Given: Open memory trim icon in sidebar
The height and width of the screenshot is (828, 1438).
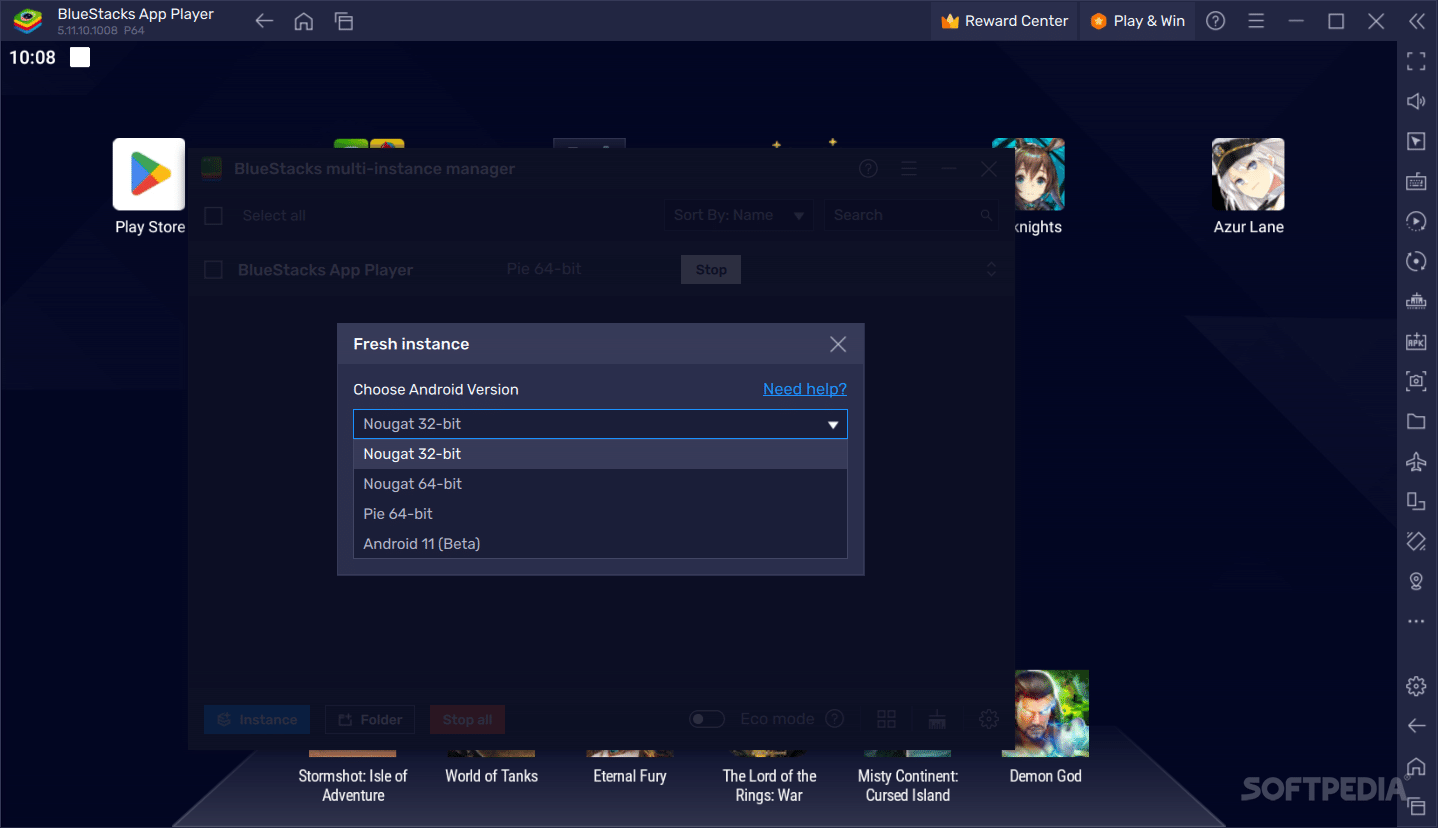Looking at the screenshot, I should tap(1416, 301).
